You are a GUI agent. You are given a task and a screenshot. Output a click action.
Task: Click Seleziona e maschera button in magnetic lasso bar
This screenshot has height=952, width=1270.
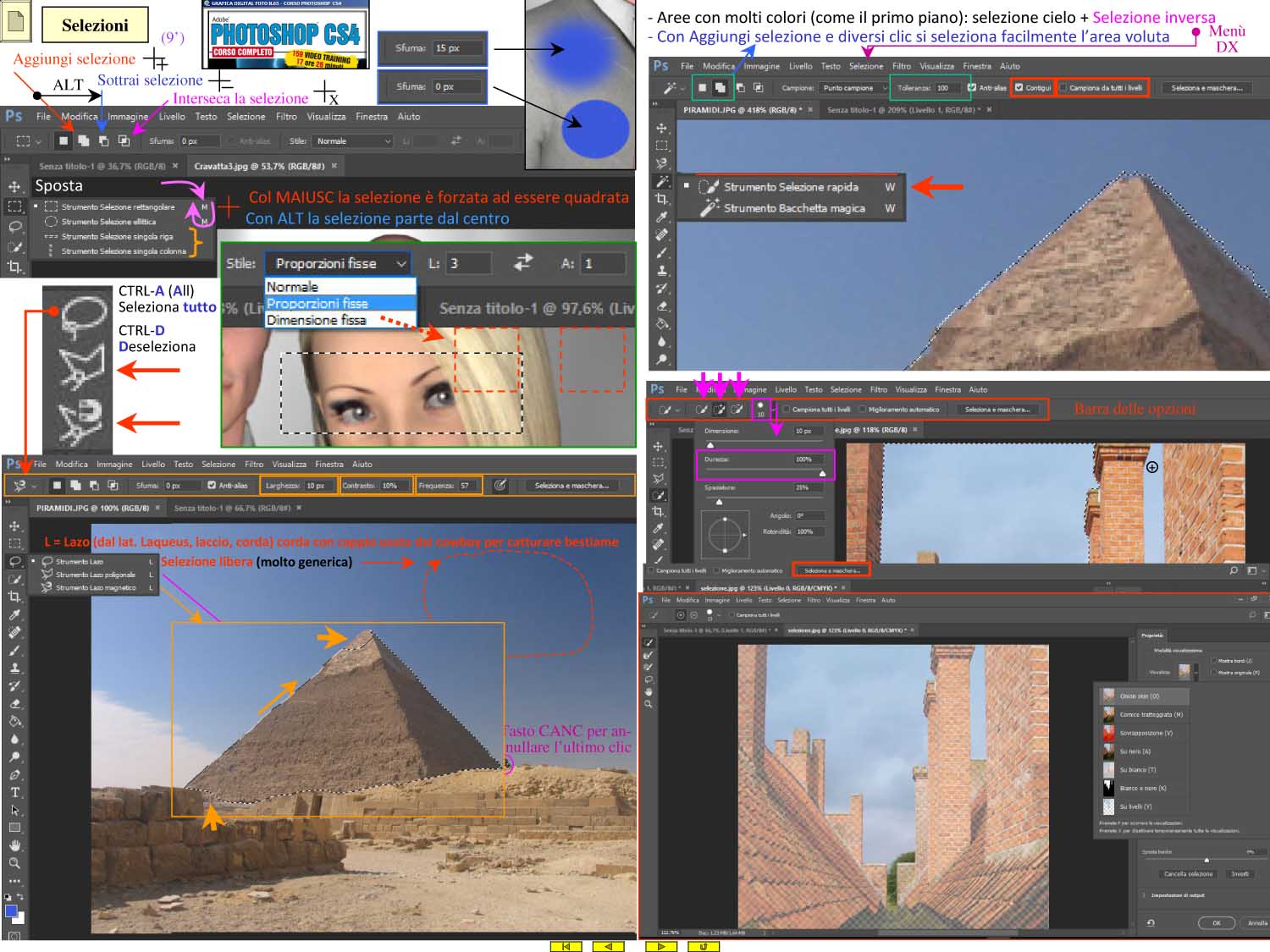click(x=571, y=486)
